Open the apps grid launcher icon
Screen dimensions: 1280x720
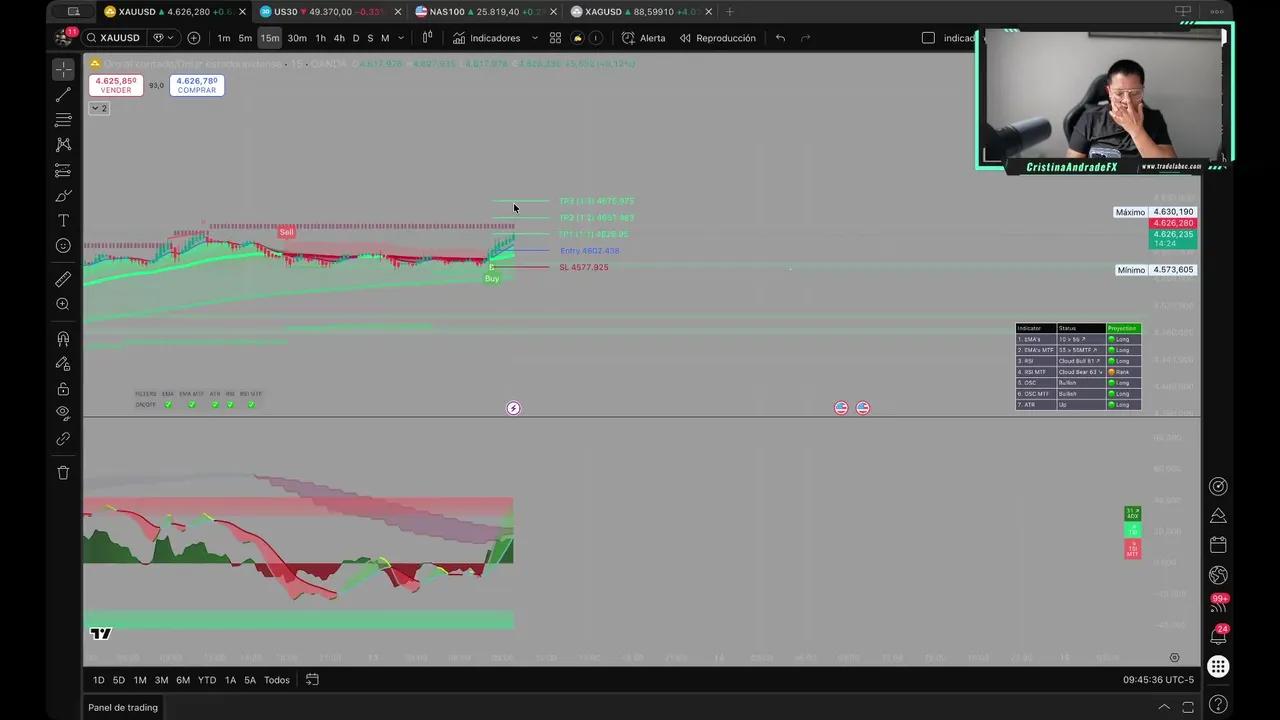[x=1218, y=666]
